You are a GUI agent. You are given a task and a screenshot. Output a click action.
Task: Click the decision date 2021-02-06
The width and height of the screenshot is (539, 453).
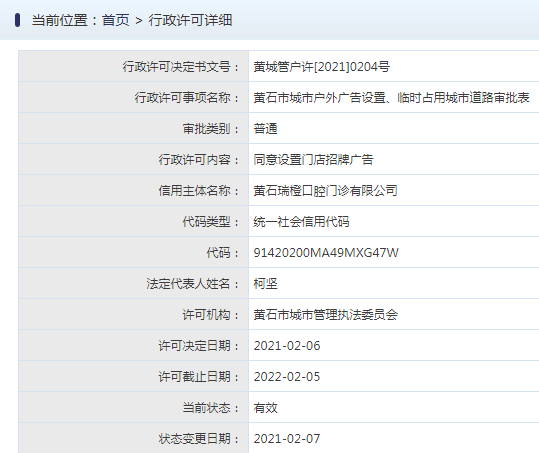tap(287, 346)
